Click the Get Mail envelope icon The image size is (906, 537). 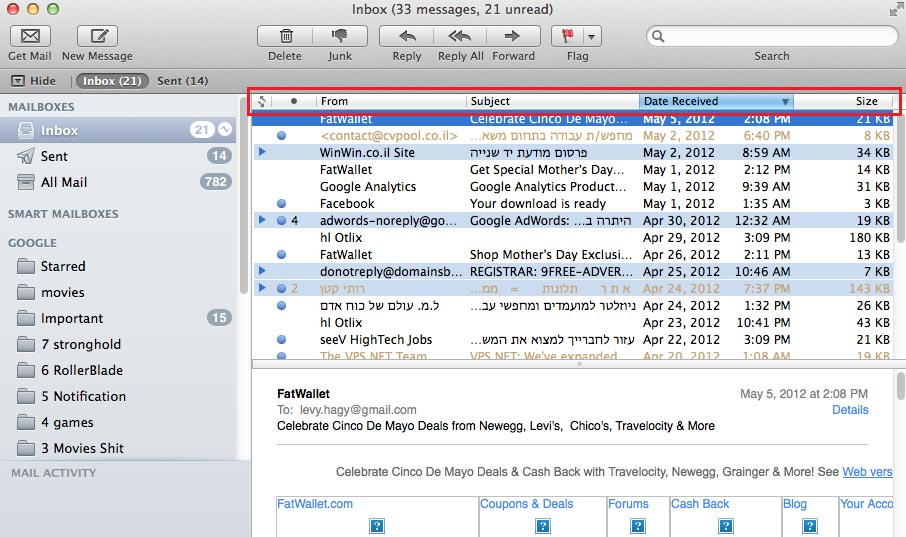pyautogui.click(x=30, y=36)
